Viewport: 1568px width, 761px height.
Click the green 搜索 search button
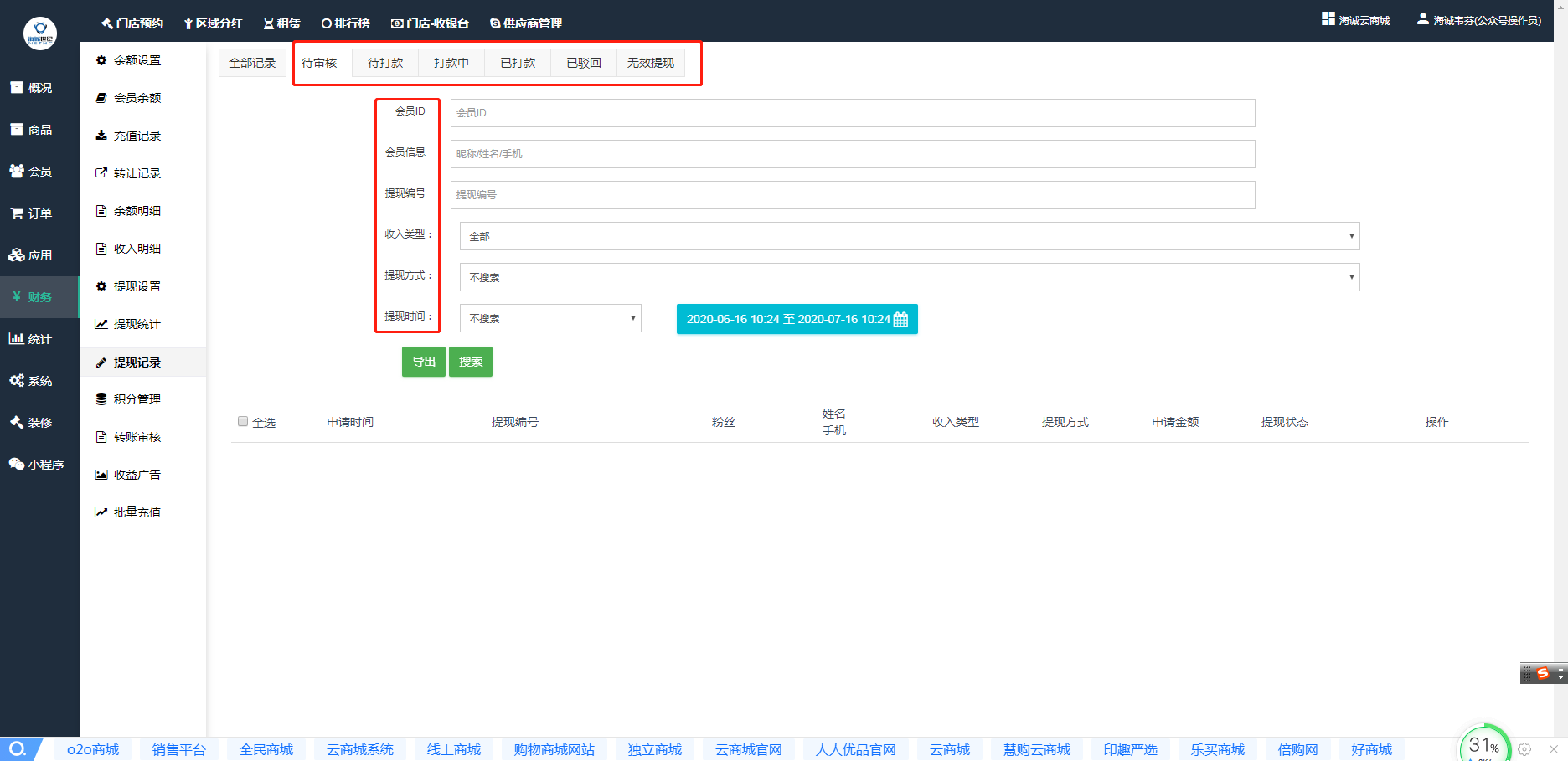click(471, 362)
